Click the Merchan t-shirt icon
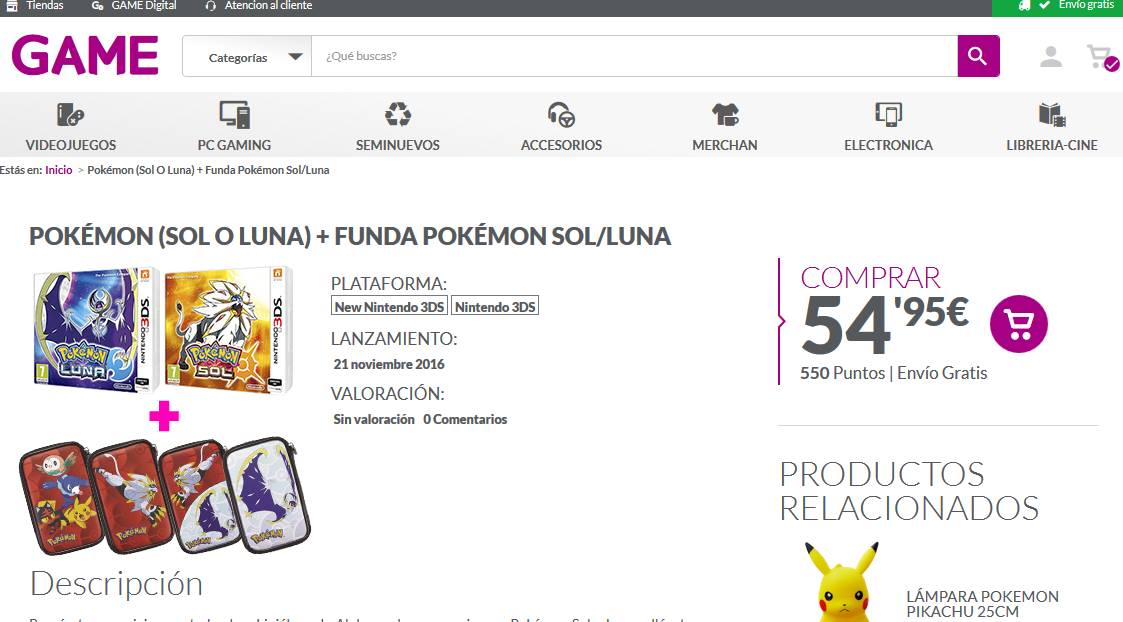1123x622 pixels. coord(725,115)
